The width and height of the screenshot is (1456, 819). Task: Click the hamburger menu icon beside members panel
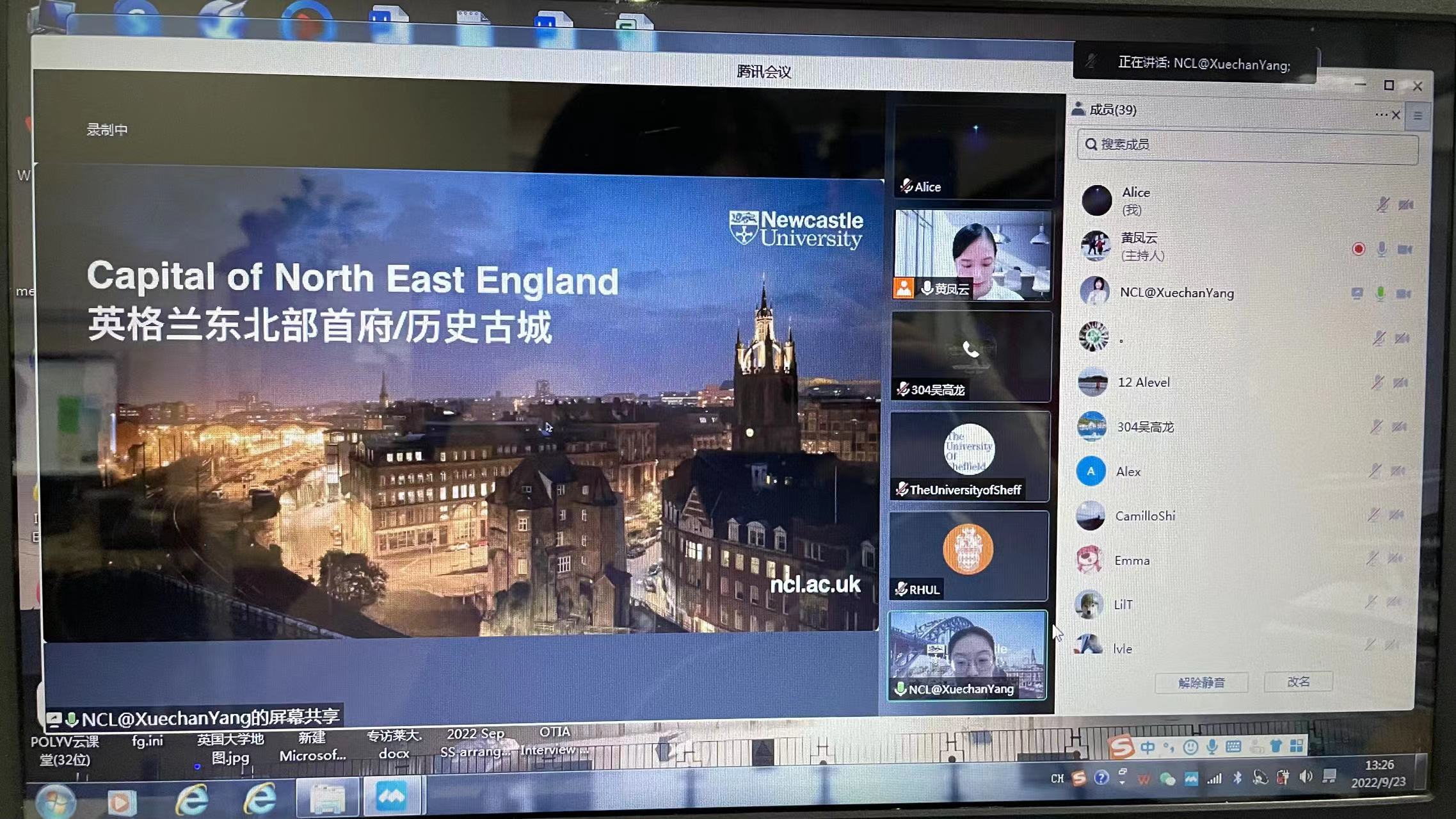1418,116
